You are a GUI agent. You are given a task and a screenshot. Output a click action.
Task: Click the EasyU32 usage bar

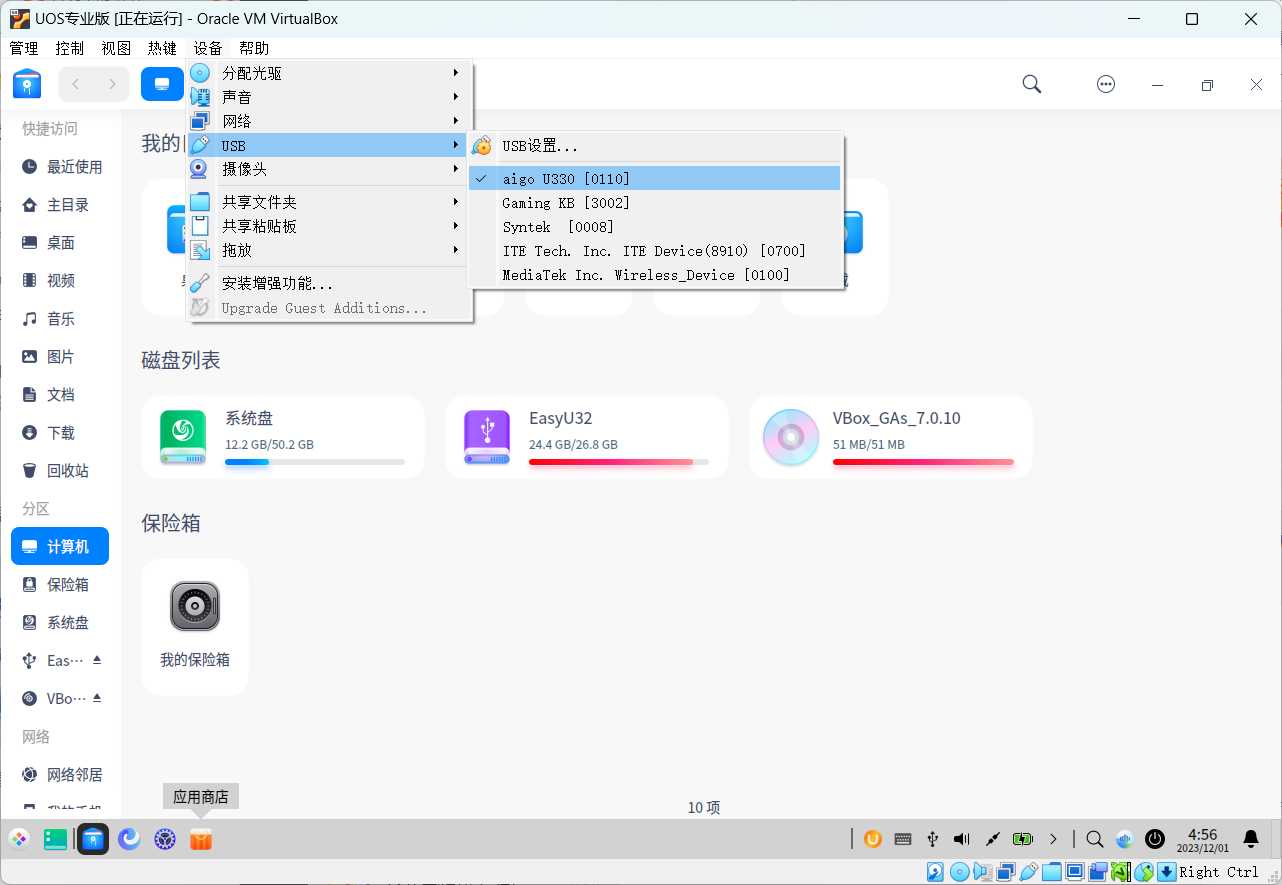point(619,462)
